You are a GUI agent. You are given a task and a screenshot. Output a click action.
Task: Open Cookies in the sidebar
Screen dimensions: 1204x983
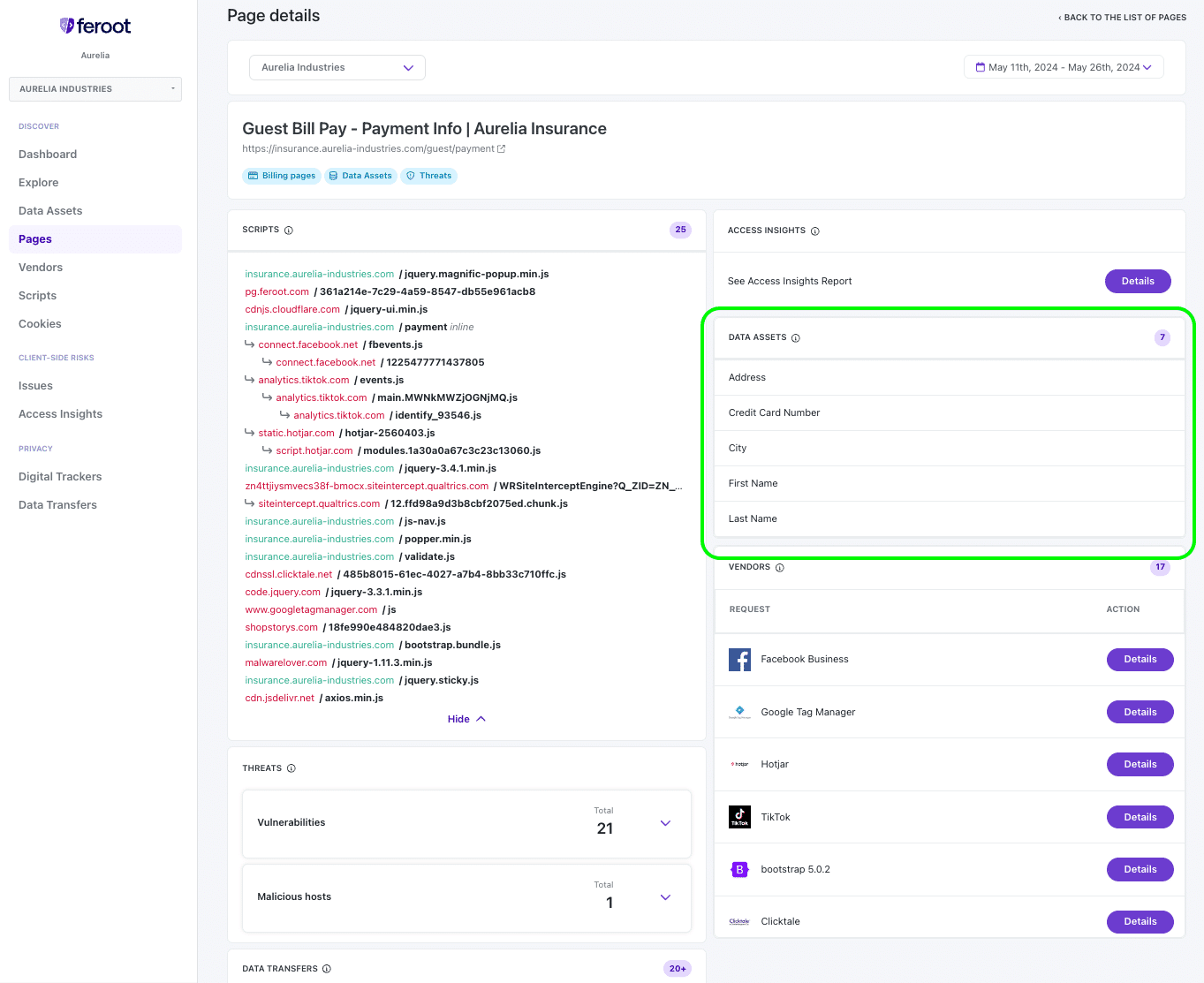pos(40,324)
